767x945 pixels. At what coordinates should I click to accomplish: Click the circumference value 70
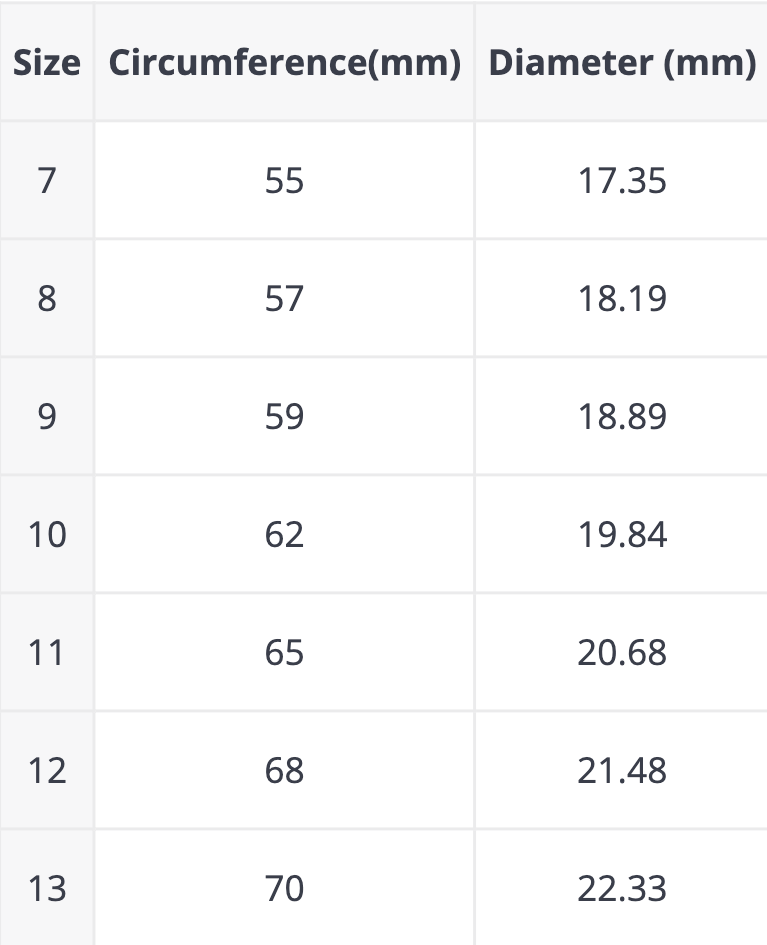click(x=285, y=889)
